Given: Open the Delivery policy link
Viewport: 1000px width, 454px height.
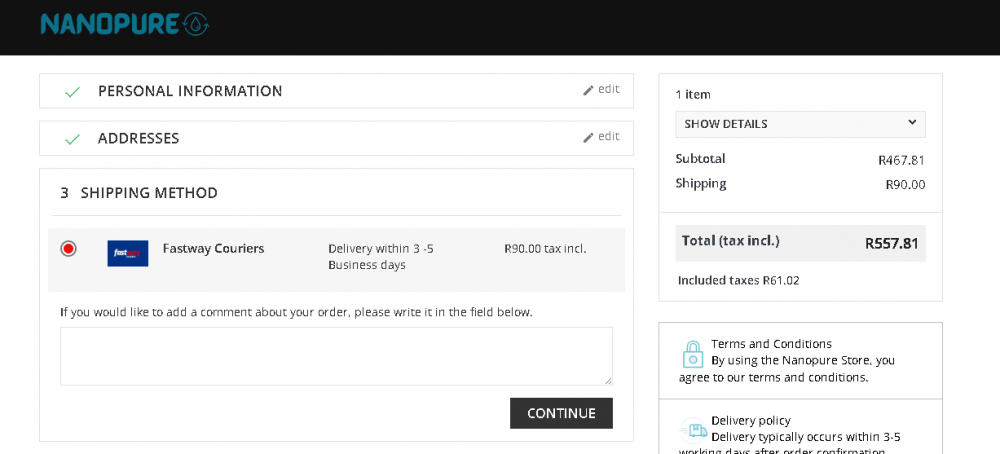Looking at the screenshot, I should tap(750, 421).
